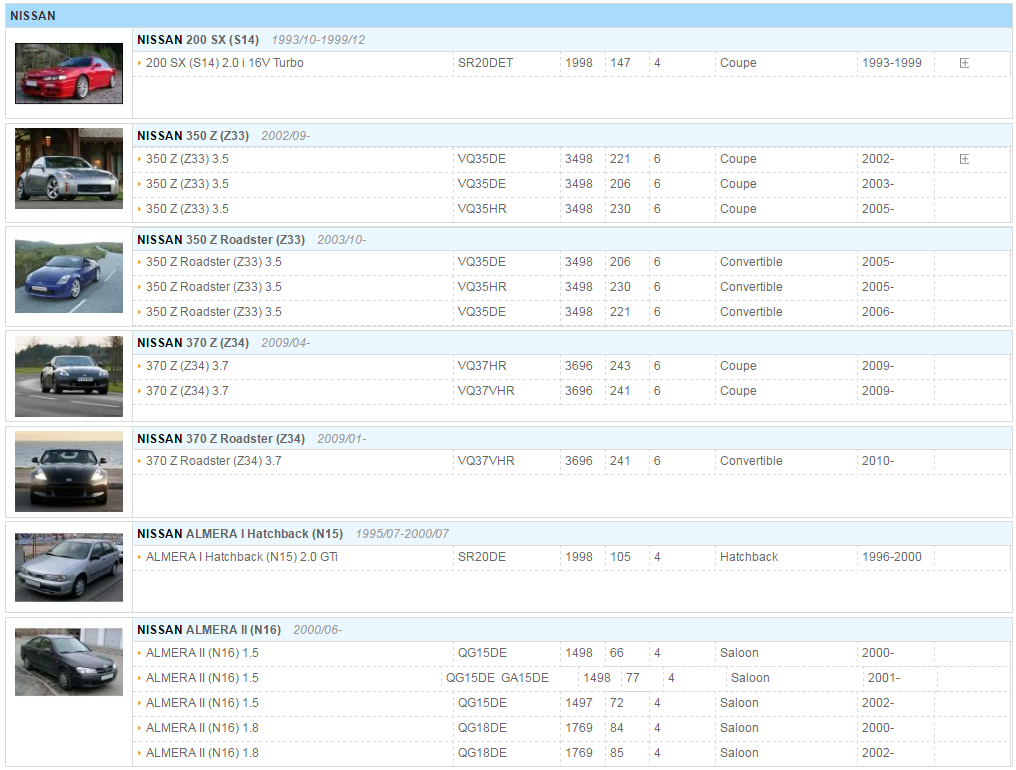This screenshot has width=1016, height=770.
Task: Select 370 Z Roadster (Z34) 3.7
Action: pyautogui.click(x=213, y=461)
